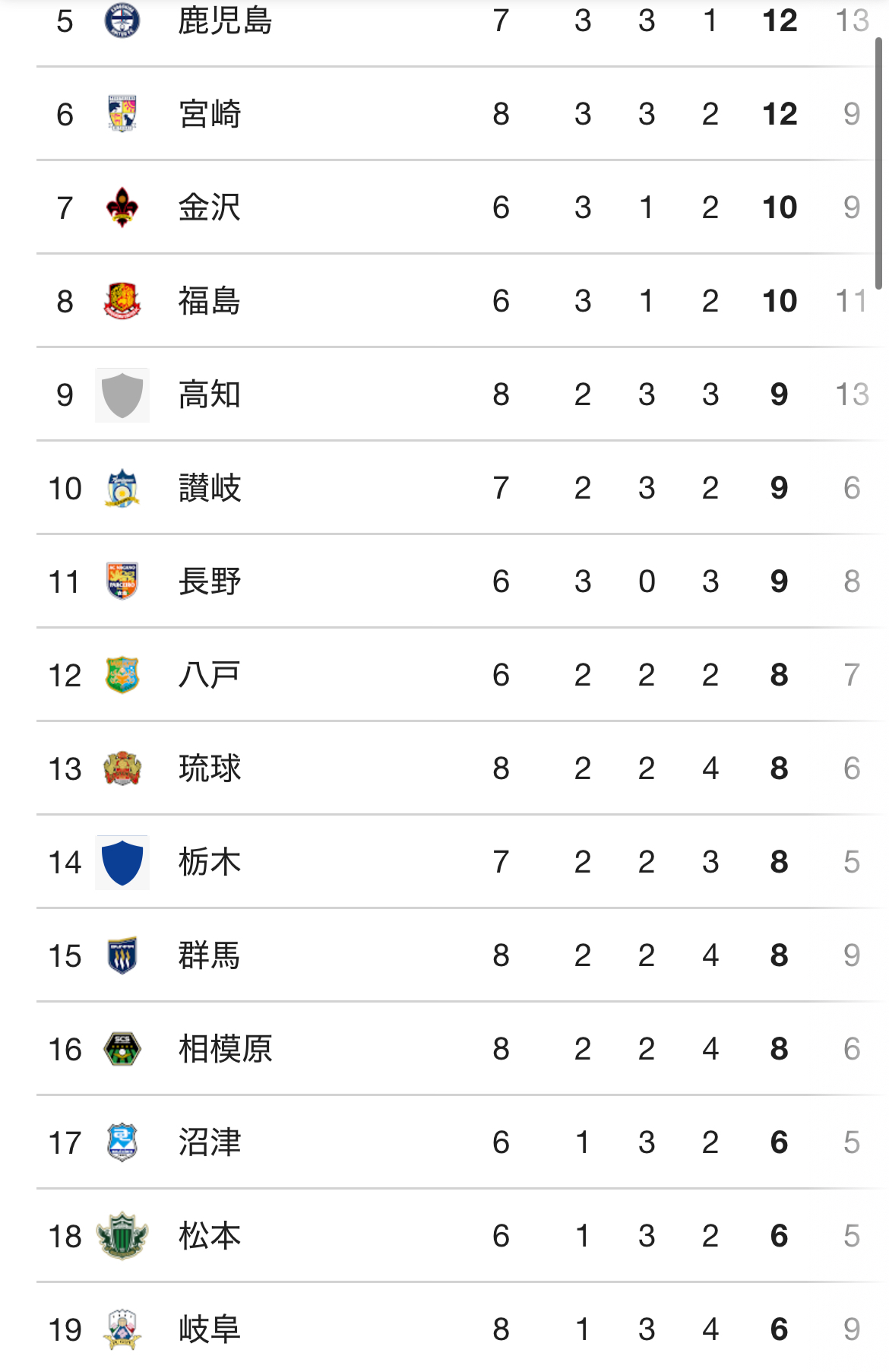Tap the 松本 green crest icon

(x=122, y=1236)
